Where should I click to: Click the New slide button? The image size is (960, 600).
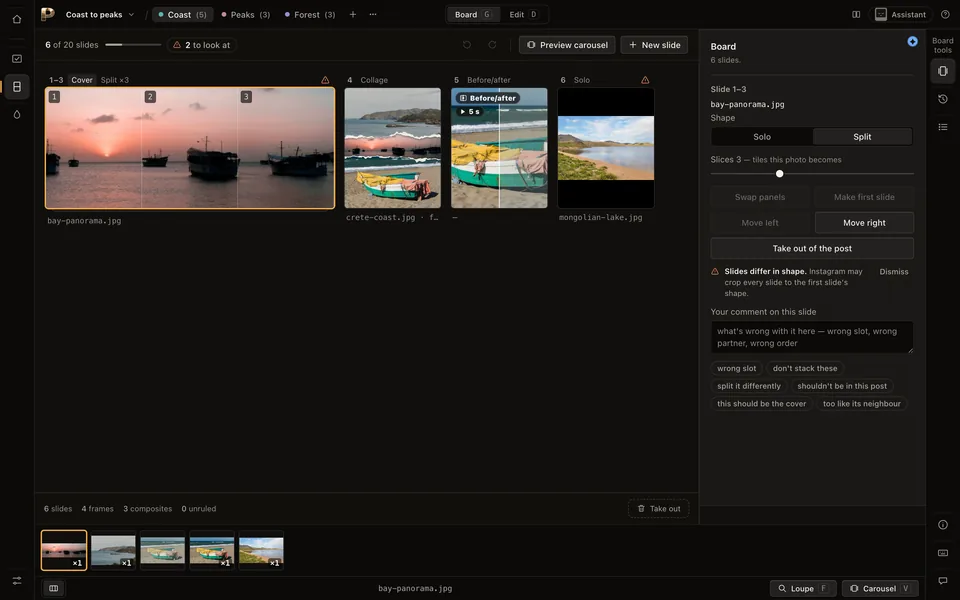coord(654,45)
